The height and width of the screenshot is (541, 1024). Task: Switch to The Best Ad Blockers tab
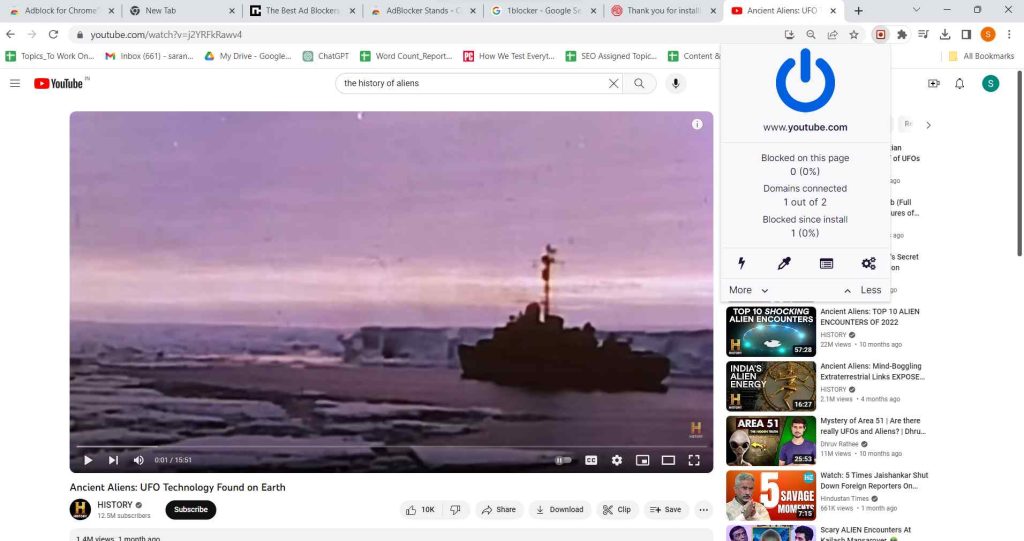click(302, 10)
